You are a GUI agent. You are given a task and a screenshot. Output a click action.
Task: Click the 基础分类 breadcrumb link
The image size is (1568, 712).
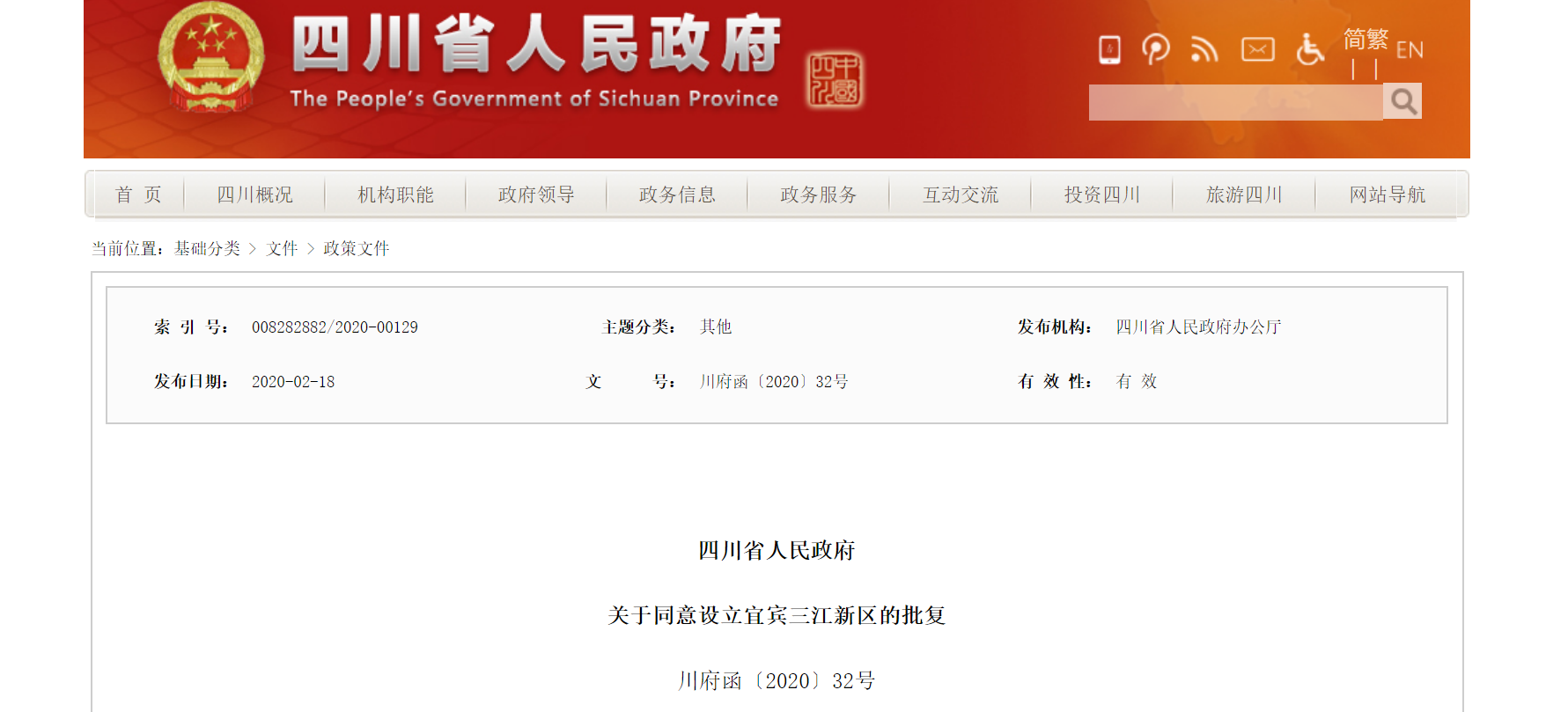(x=207, y=249)
